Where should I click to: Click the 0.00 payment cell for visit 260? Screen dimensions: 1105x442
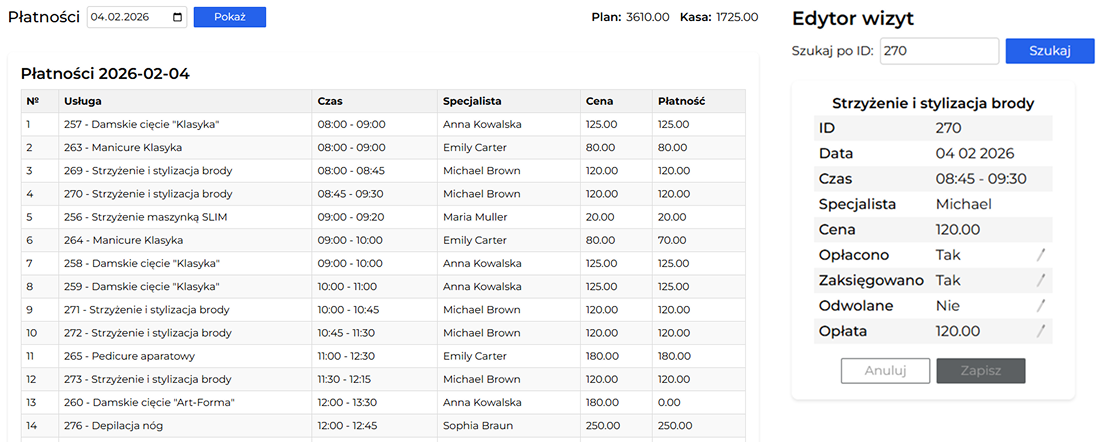tap(672, 402)
